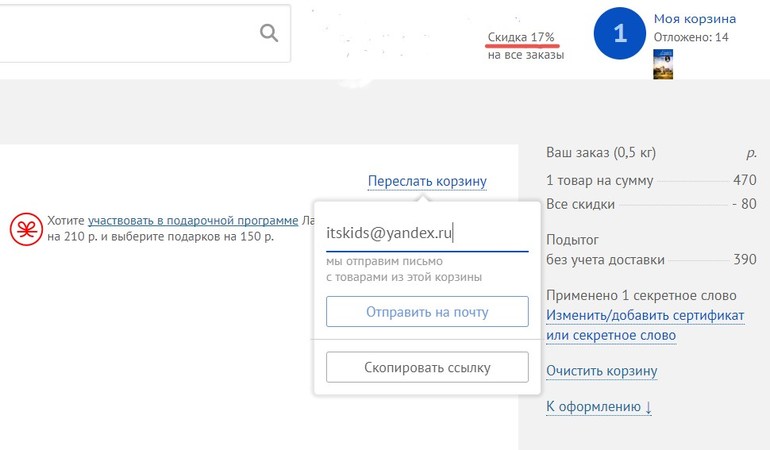Jump down via К оформлению link
Screen dimensions: 770x450
(598, 406)
